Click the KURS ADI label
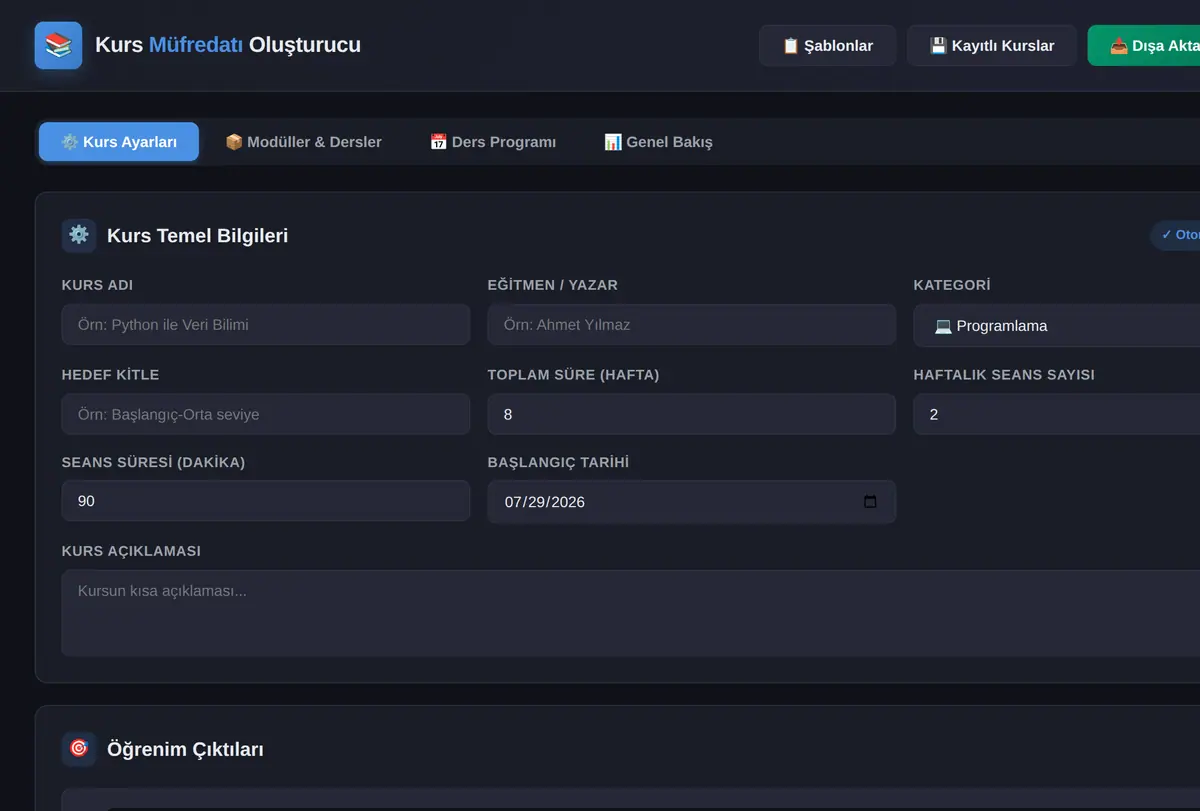Image resolution: width=1200 pixels, height=811 pixels. pos(97,285)
